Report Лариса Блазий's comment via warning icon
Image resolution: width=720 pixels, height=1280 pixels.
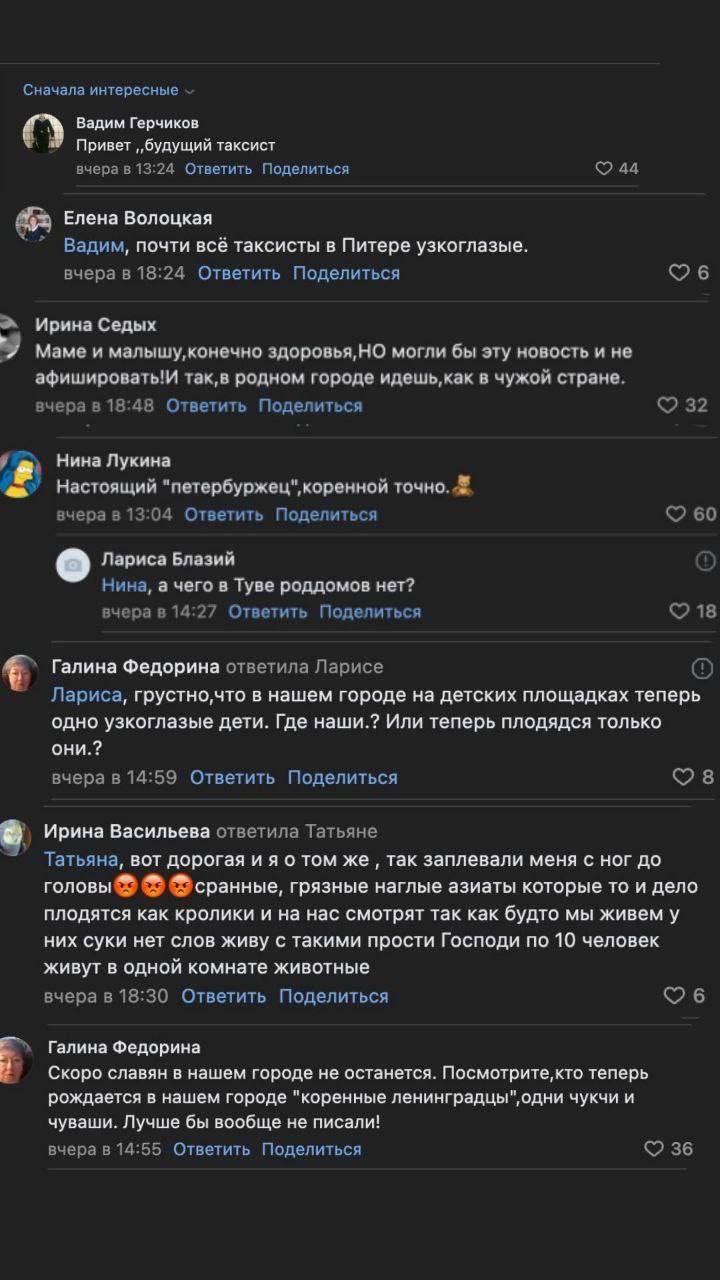click(x=707, y=560)
